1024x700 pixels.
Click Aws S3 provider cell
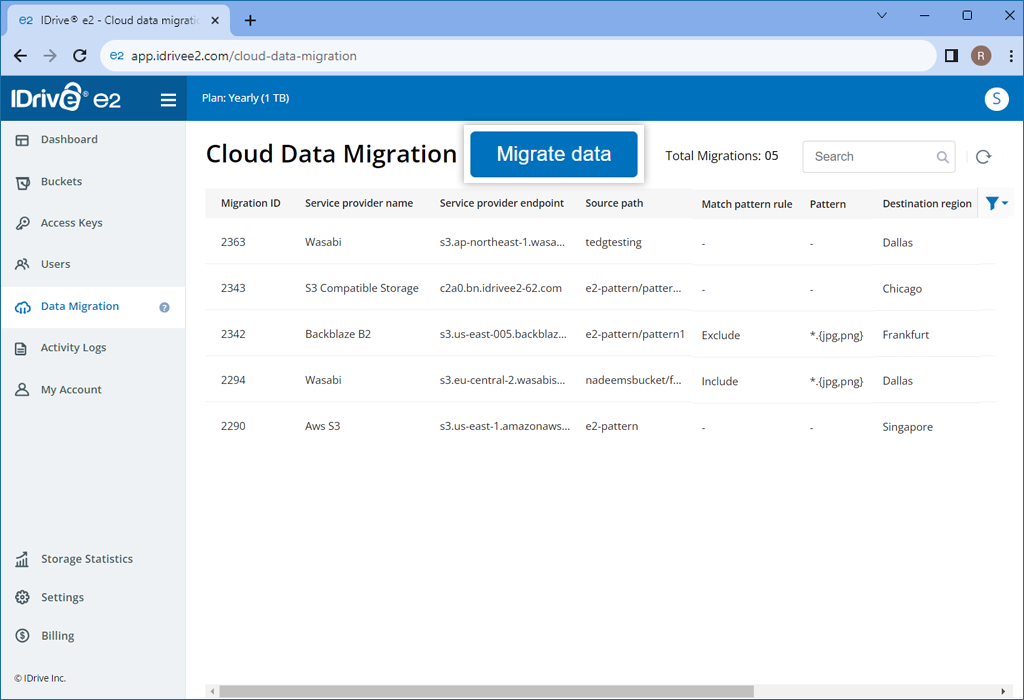[x=323, y=426]
